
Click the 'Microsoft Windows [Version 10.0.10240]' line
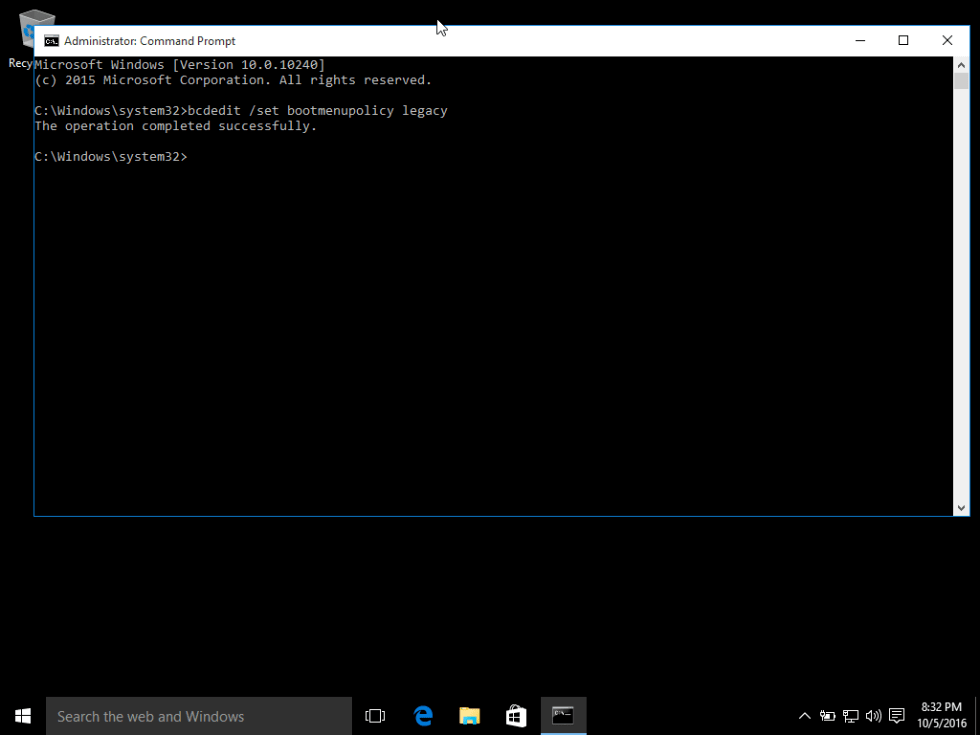coord(180,65)
